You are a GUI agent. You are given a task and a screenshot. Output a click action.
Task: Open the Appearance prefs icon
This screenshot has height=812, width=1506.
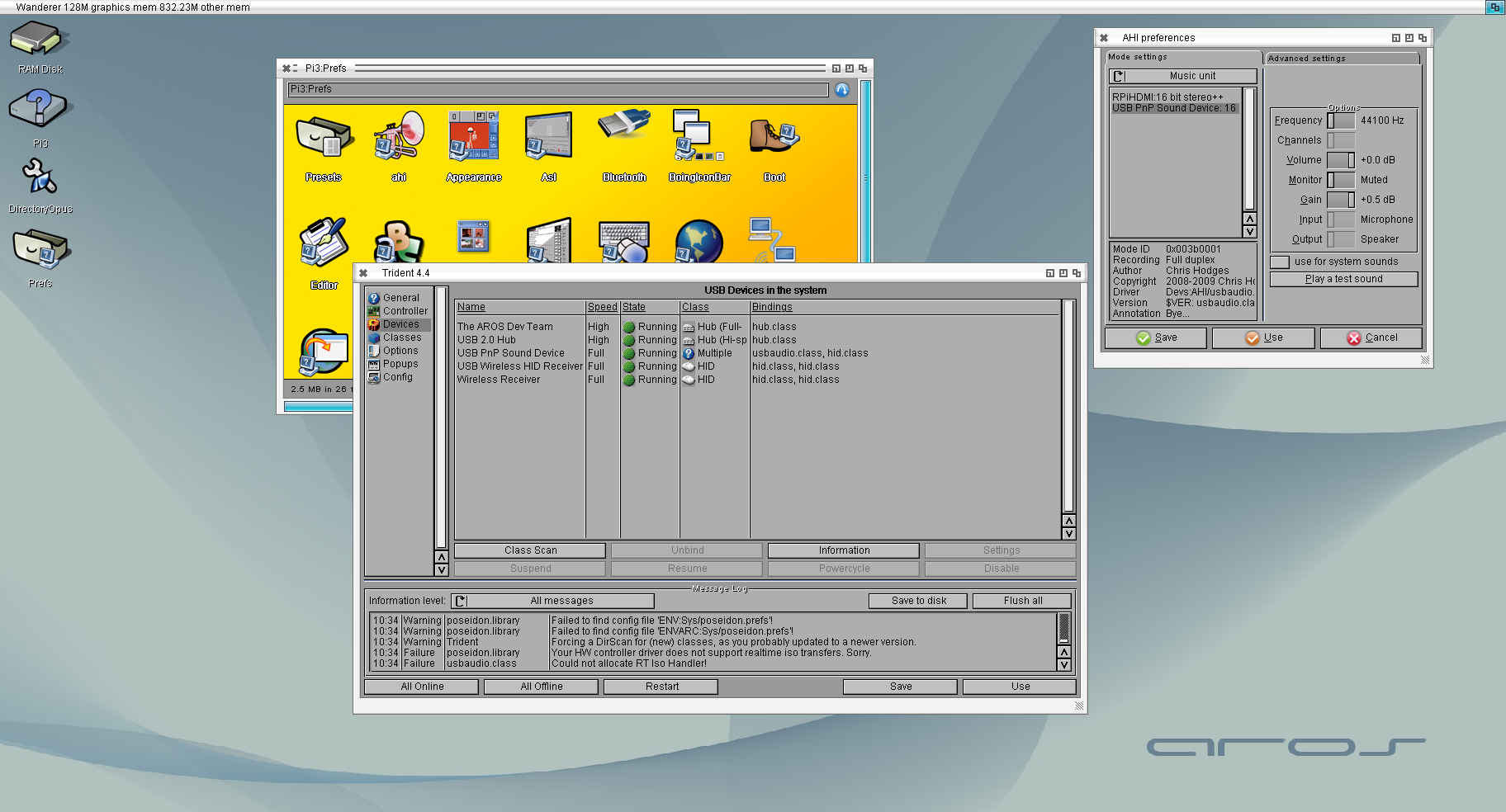tap(474, 144)
